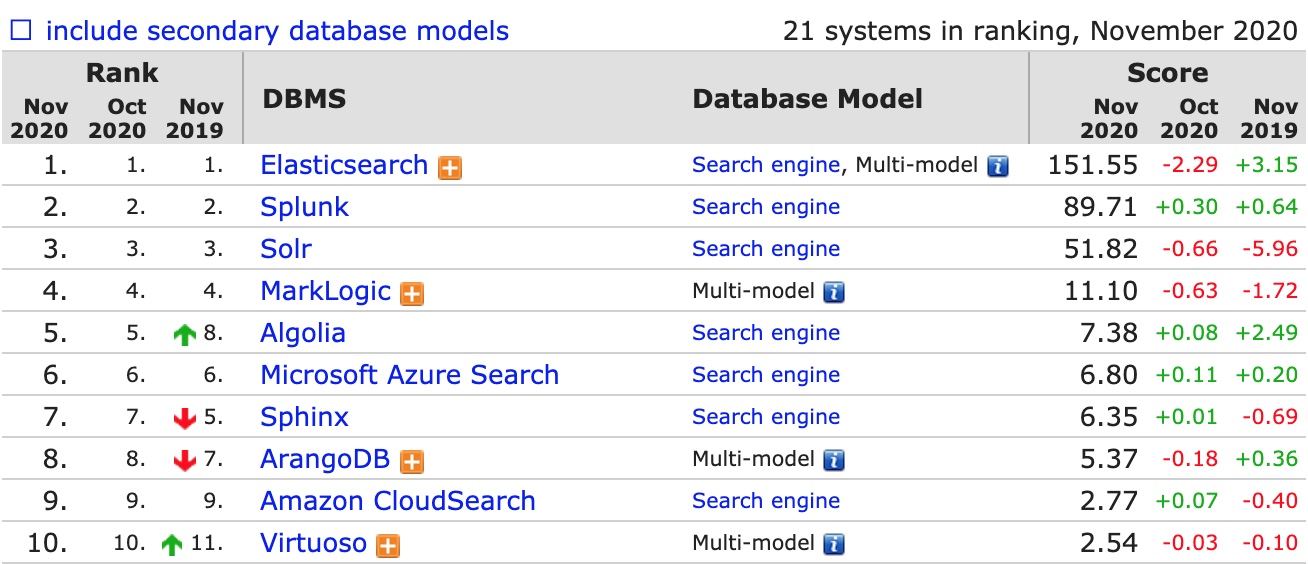
Task: Click the info icon in Virtuoso's Multi-model cell
Action: coord(834,545)
